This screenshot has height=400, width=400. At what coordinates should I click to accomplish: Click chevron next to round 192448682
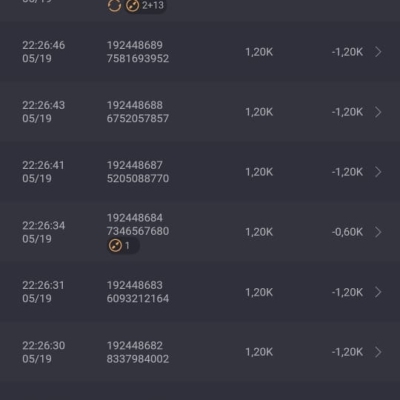(x=378, y=352)
